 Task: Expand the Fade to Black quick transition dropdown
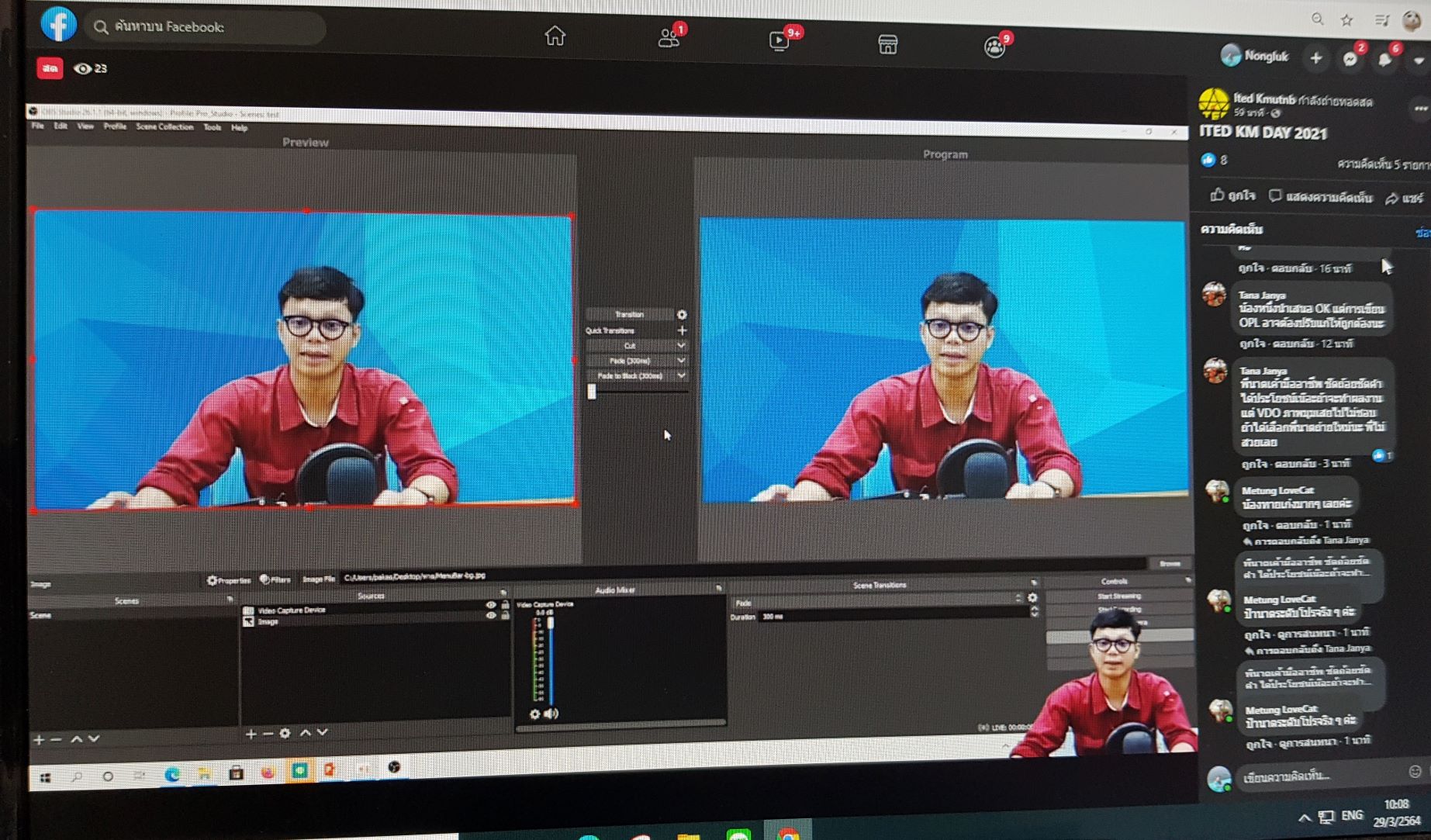pos(680,375)
